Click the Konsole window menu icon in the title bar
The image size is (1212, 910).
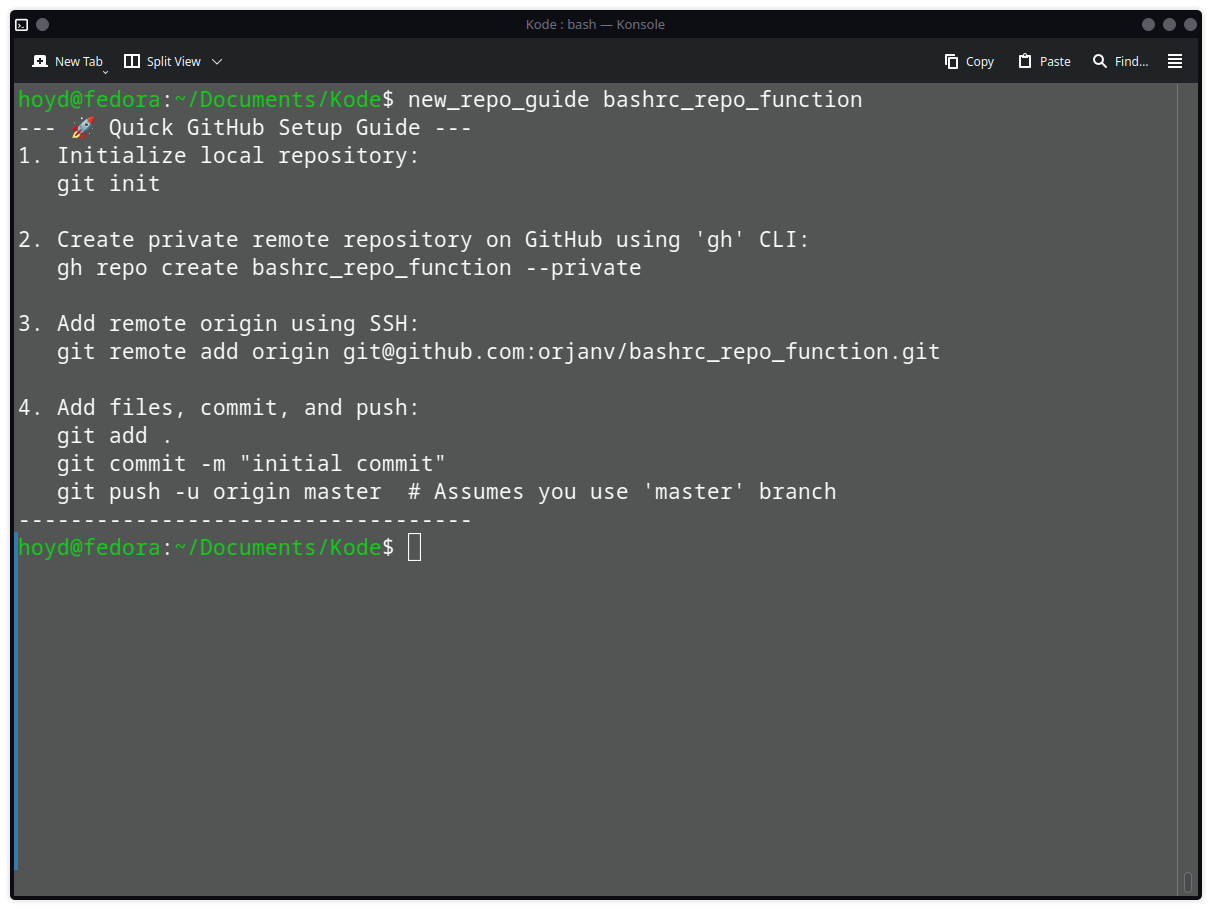(x=21, y=24)
